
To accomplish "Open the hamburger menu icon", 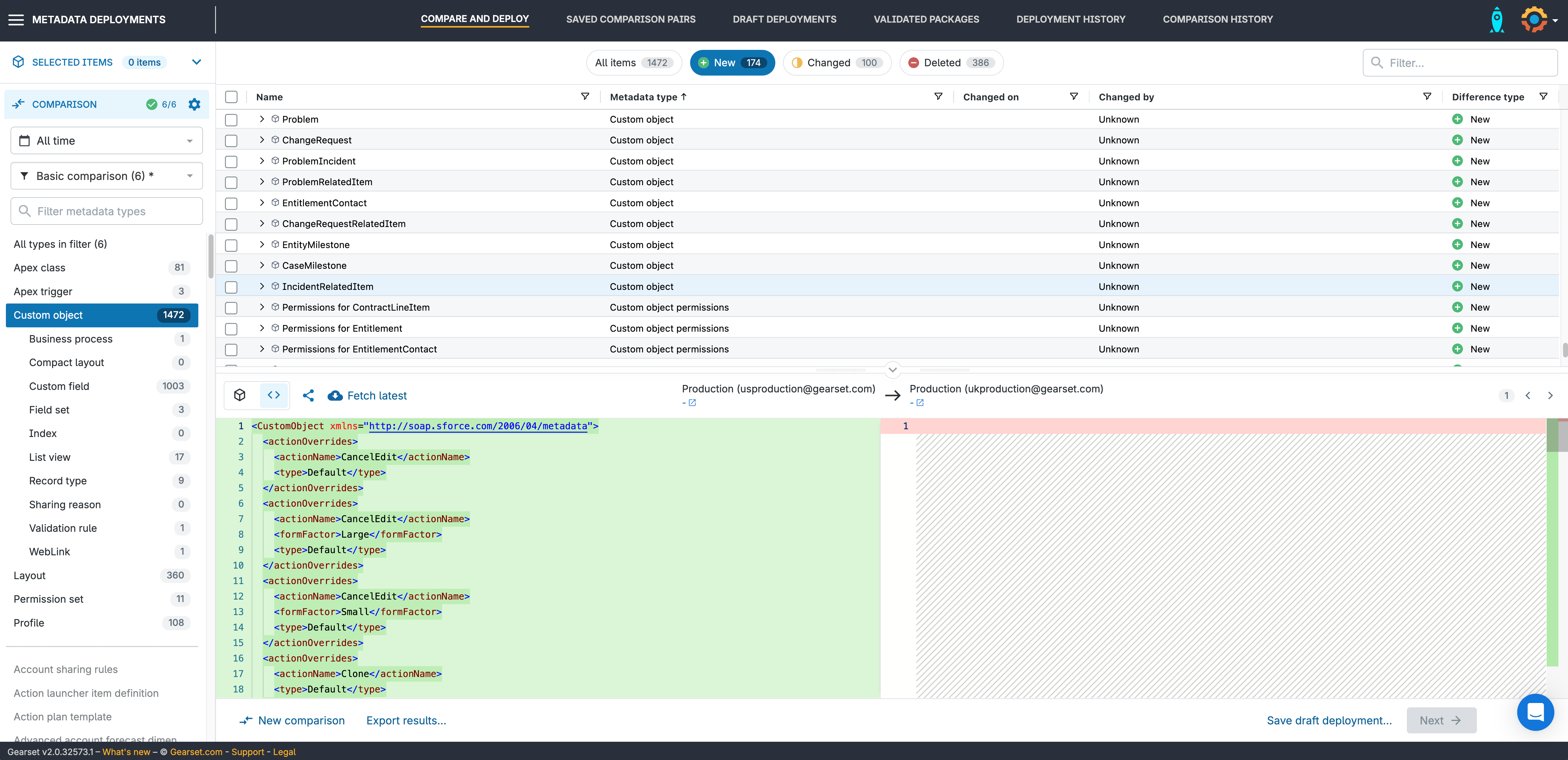I will click(x=16, y=20).
